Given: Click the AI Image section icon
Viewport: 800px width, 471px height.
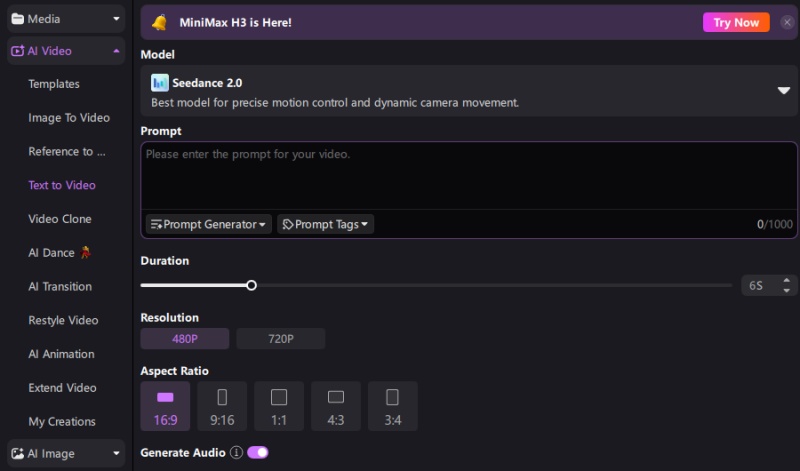Looking at the screenshot, I should coord(17,454).
